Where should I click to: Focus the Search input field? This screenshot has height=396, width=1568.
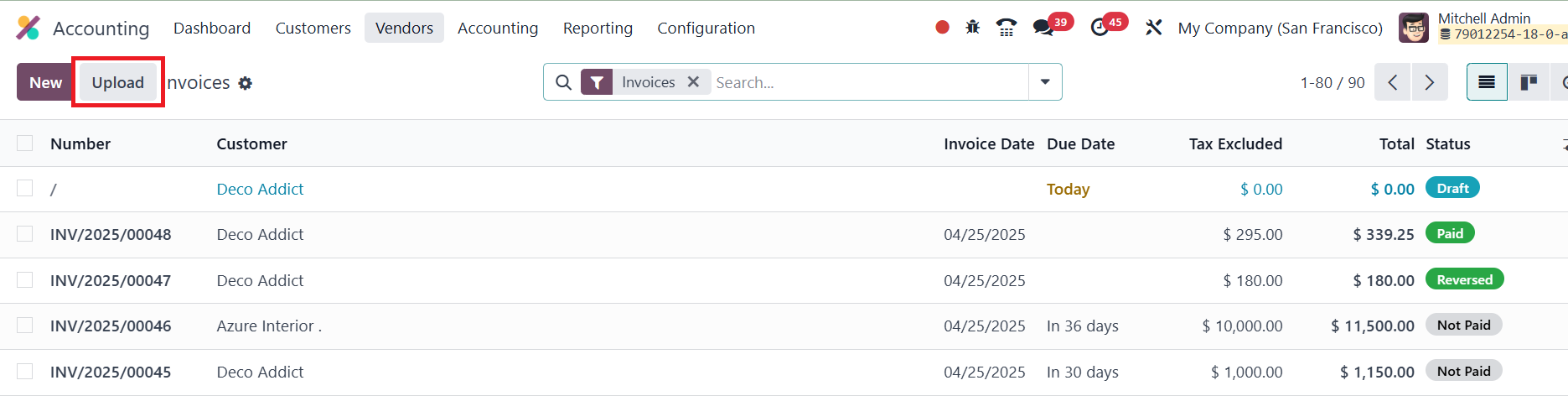tap(867, 82)
